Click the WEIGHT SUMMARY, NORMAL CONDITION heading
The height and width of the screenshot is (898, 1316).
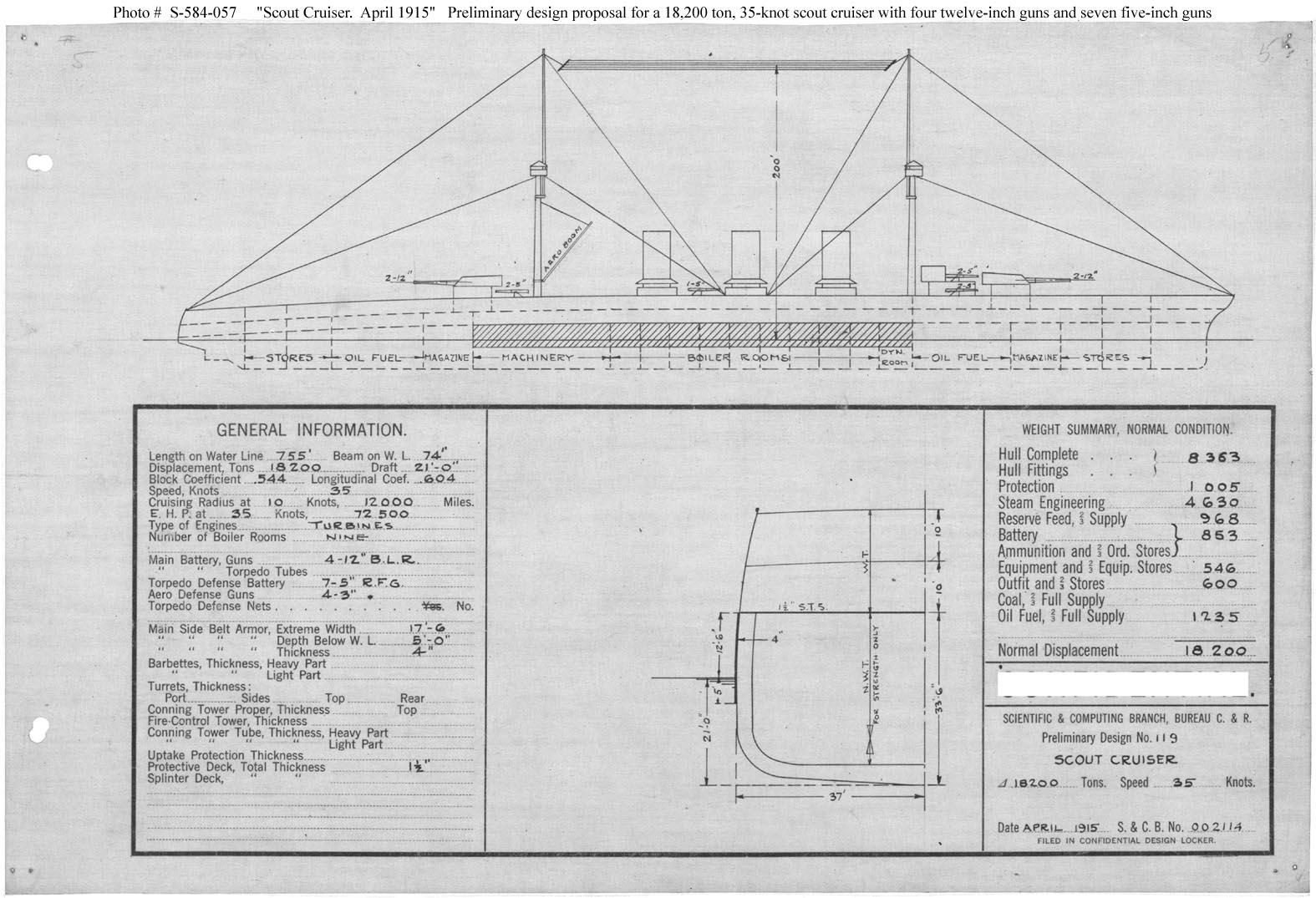pyautogui.click(x=1126, y=429)
